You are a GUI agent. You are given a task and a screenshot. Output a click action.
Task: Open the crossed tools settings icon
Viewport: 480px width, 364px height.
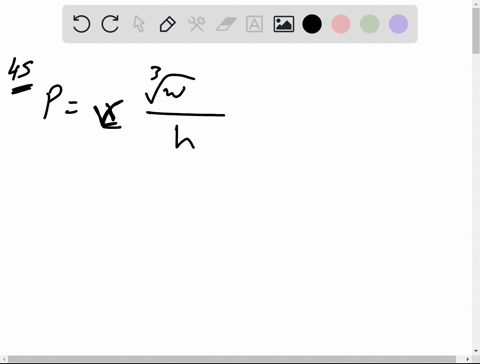[197, 24]
